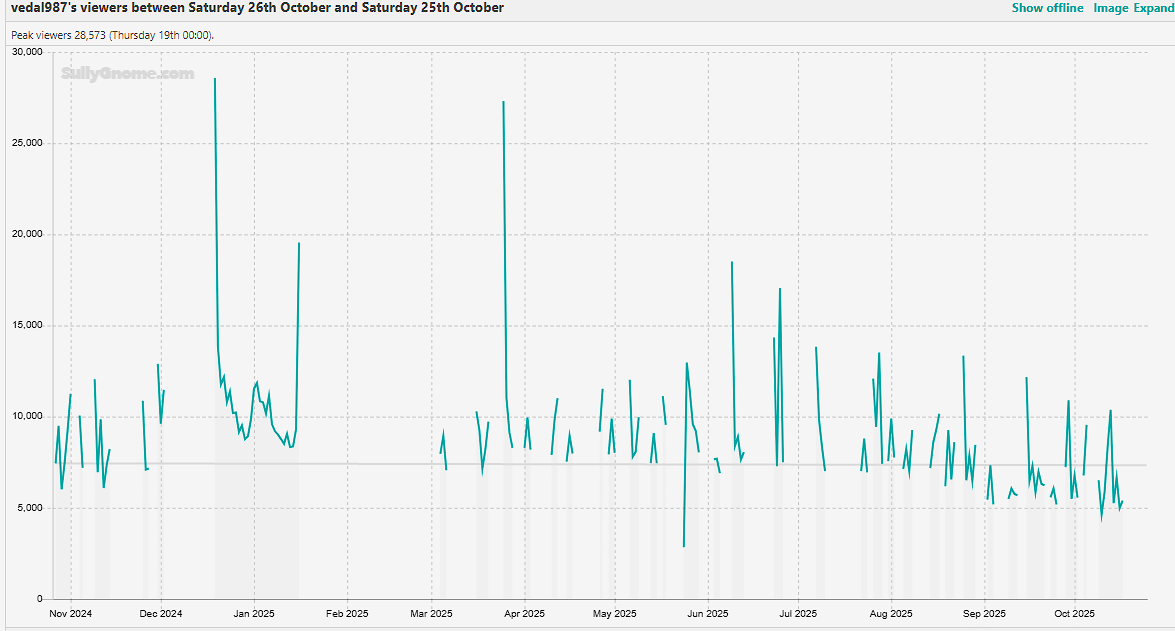Click the Mar 2025 axis label
Image resolution: width=1175 pixels, height=631 pixels.
pyautogui.click(x=432, y=614)
